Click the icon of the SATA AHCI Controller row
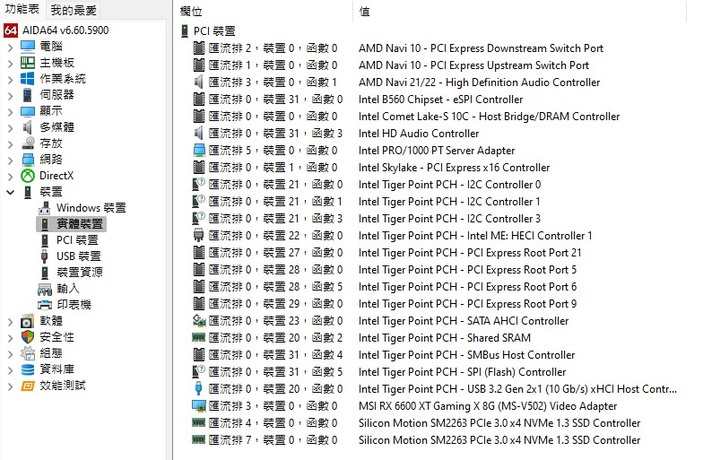The image size is (720, 460). coord(198,320)
